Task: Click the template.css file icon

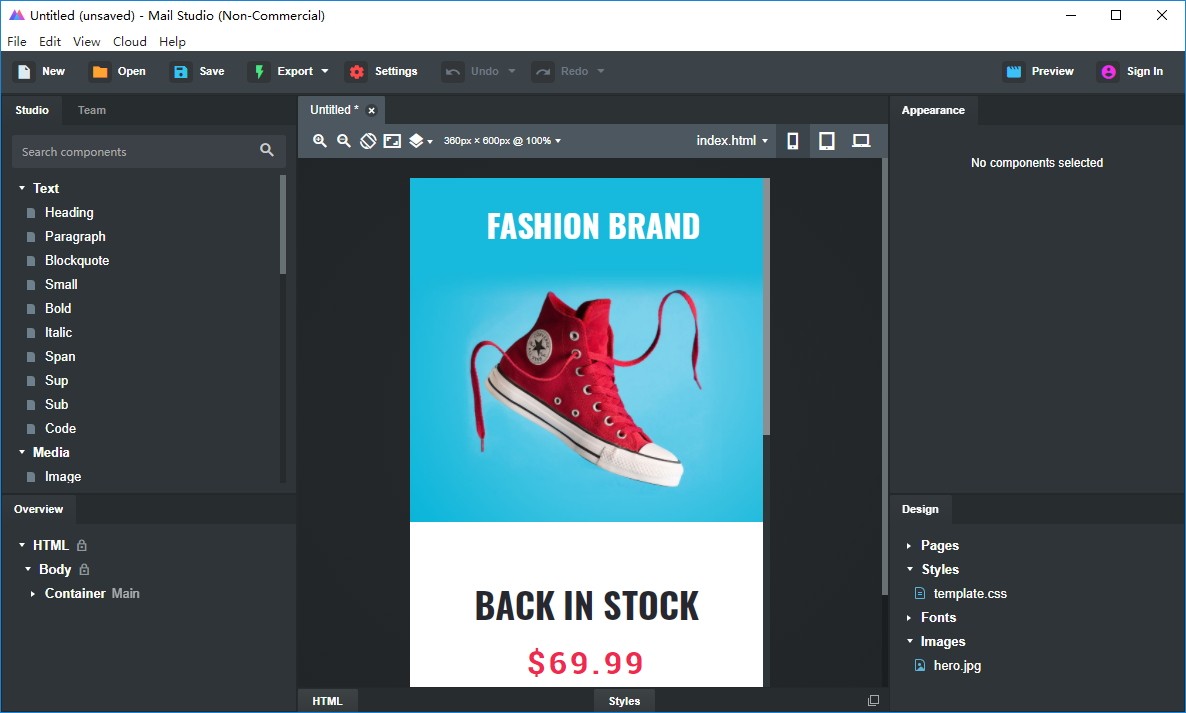Action: click(920, 594)
